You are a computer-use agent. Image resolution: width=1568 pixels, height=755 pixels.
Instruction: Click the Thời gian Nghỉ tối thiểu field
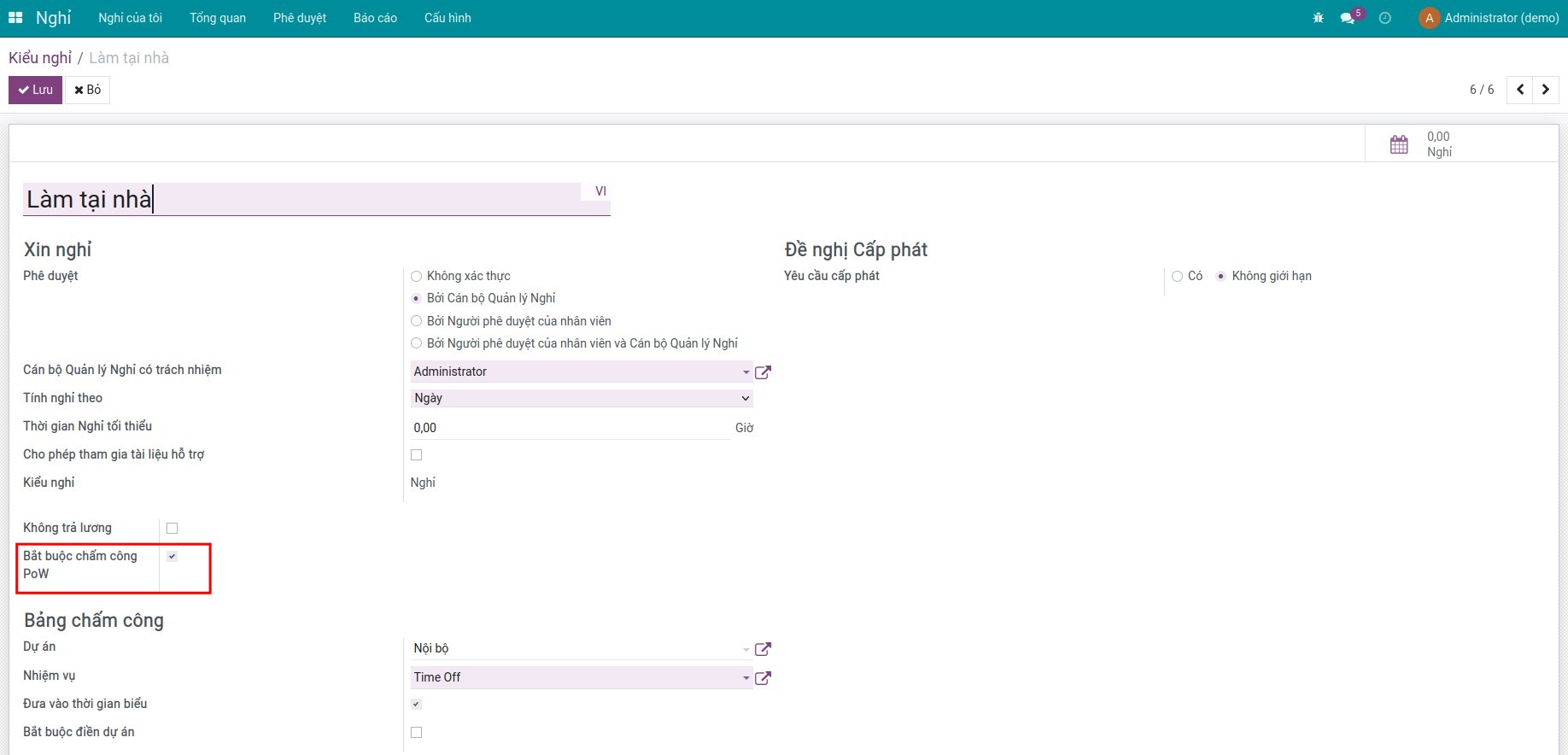570,428
